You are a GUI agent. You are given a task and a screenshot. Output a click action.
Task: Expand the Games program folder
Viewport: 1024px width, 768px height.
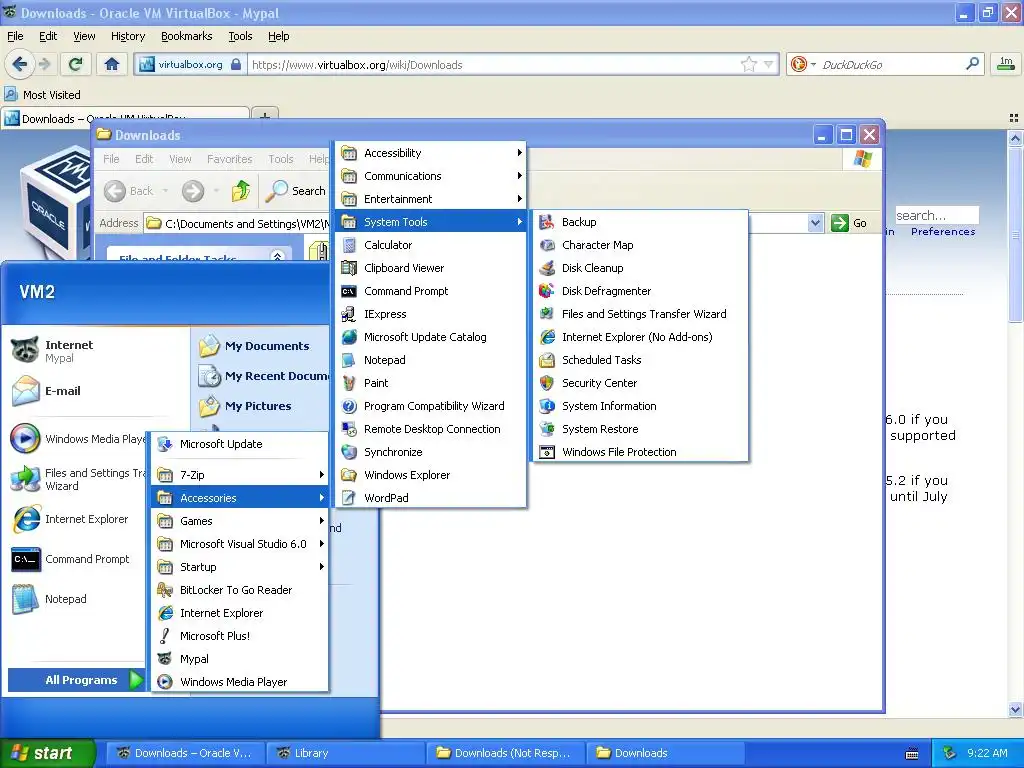pyautogui.click(x=240, y=520)
